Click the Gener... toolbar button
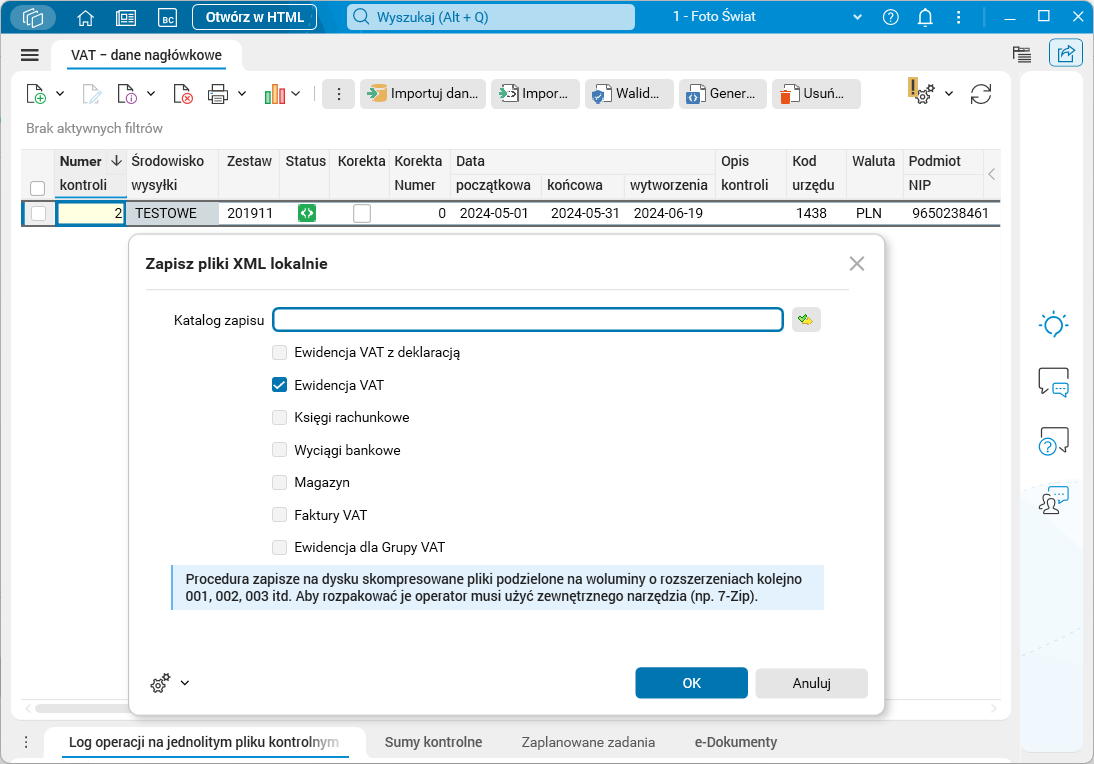Screen dimensions: 1094x764 pos(723,93)
